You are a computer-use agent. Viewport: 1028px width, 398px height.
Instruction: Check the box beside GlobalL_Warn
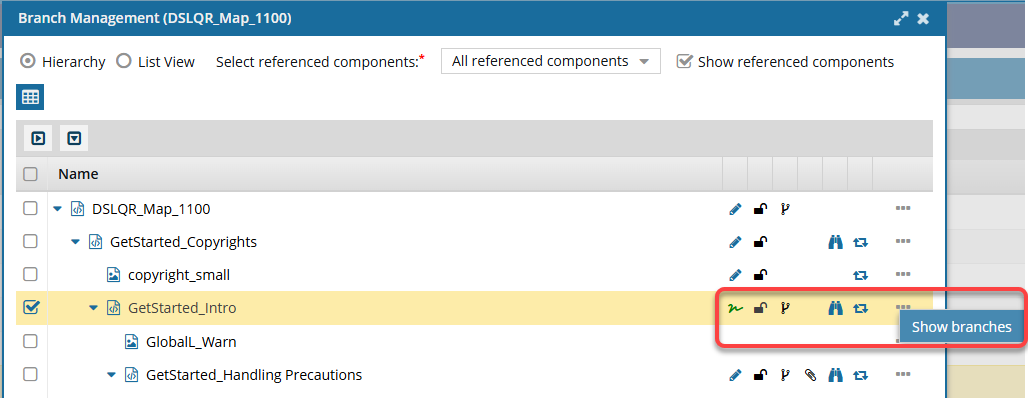pyautogui.click(x=30, y=342)
